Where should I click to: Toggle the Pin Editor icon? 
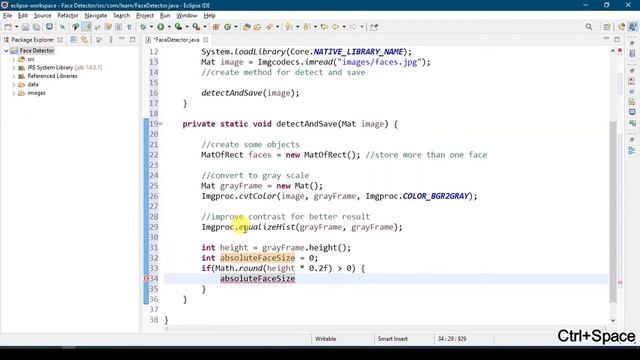pyautogui.click(x=374, y=27)
